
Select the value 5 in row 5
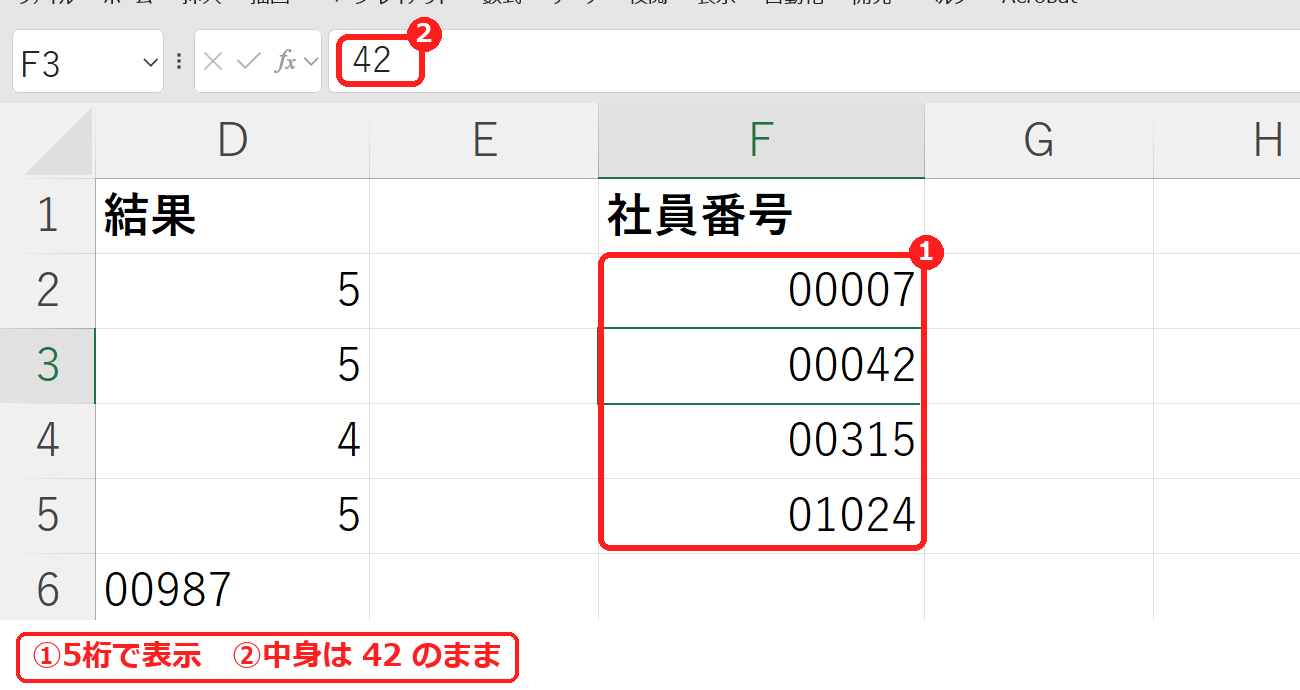coord(232,516)
